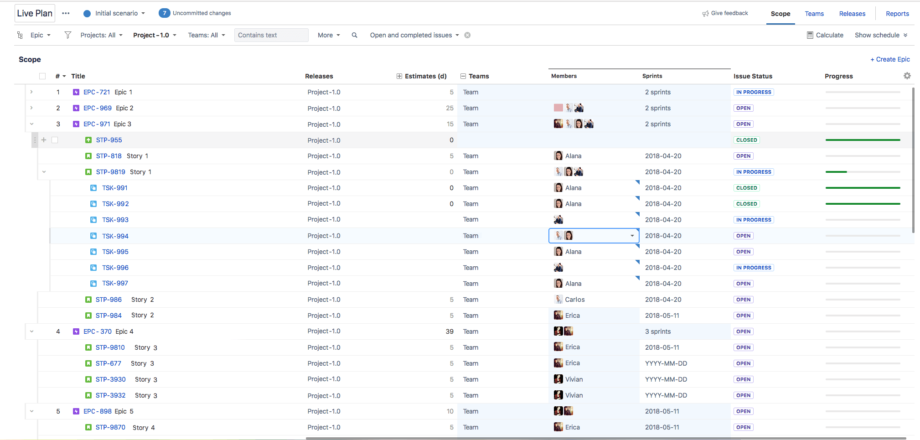Screen dimensions: 920x440
Task: Switch to the Scope tab
Action: [780, 13]
